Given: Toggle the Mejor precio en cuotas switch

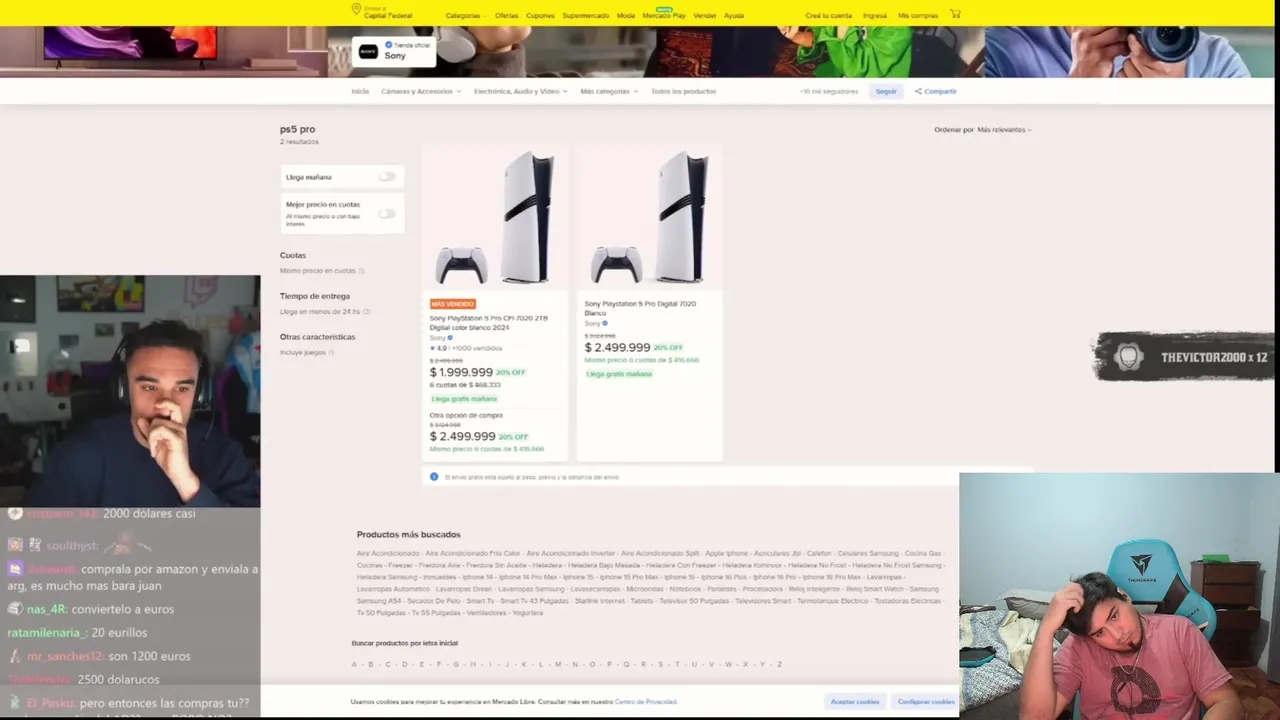Looking at the screenshot, I should [387, 213].
